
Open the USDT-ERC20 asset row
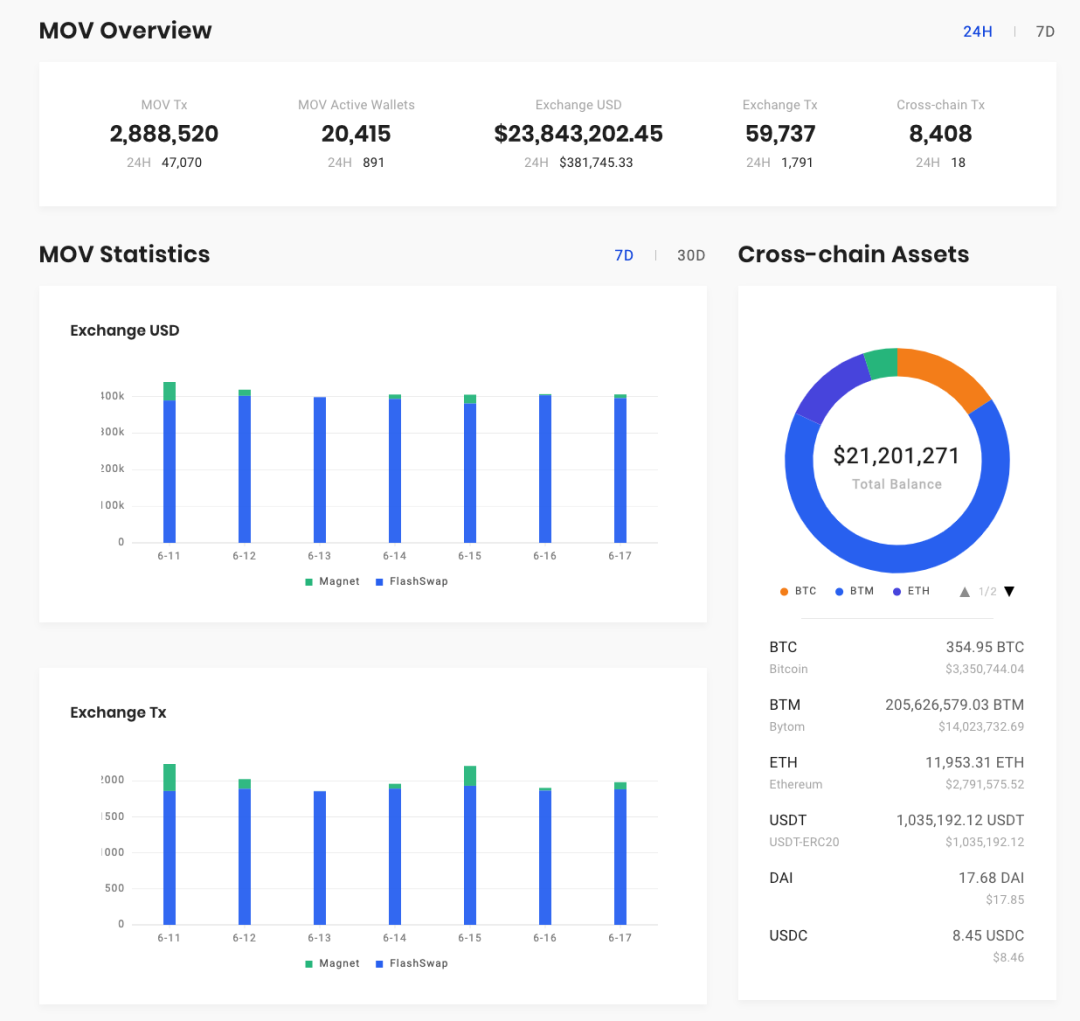pyautogui.click(x=896, y=830)
